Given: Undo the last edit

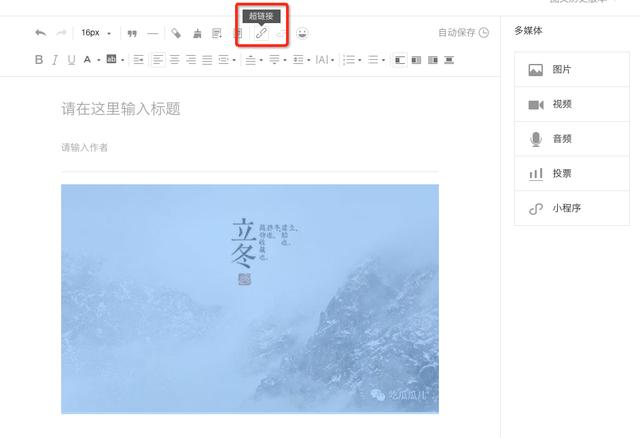Looking at the screenshot, I should click(40, 33).
